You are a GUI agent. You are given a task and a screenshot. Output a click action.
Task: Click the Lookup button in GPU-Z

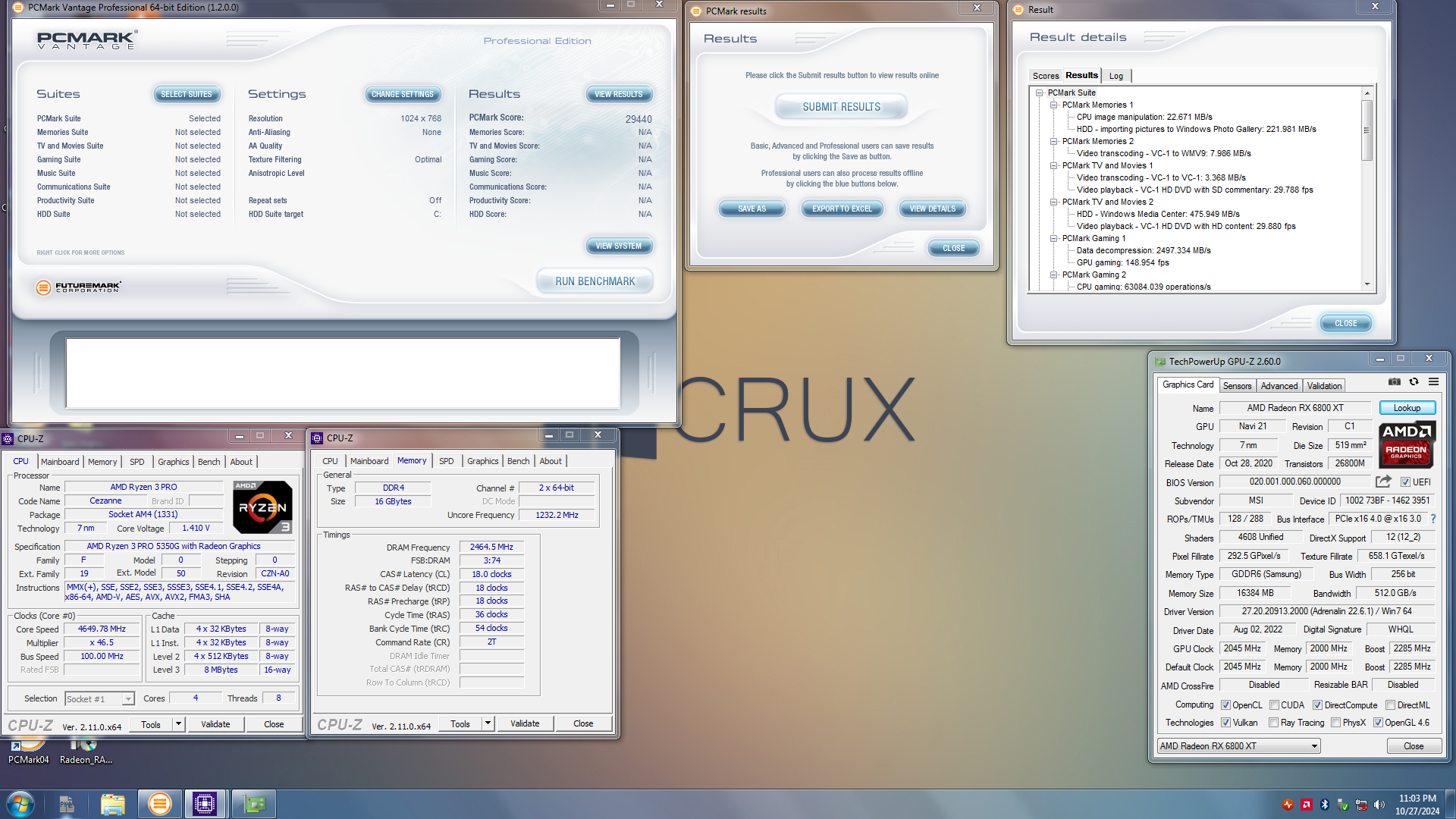click(1407, 408)
